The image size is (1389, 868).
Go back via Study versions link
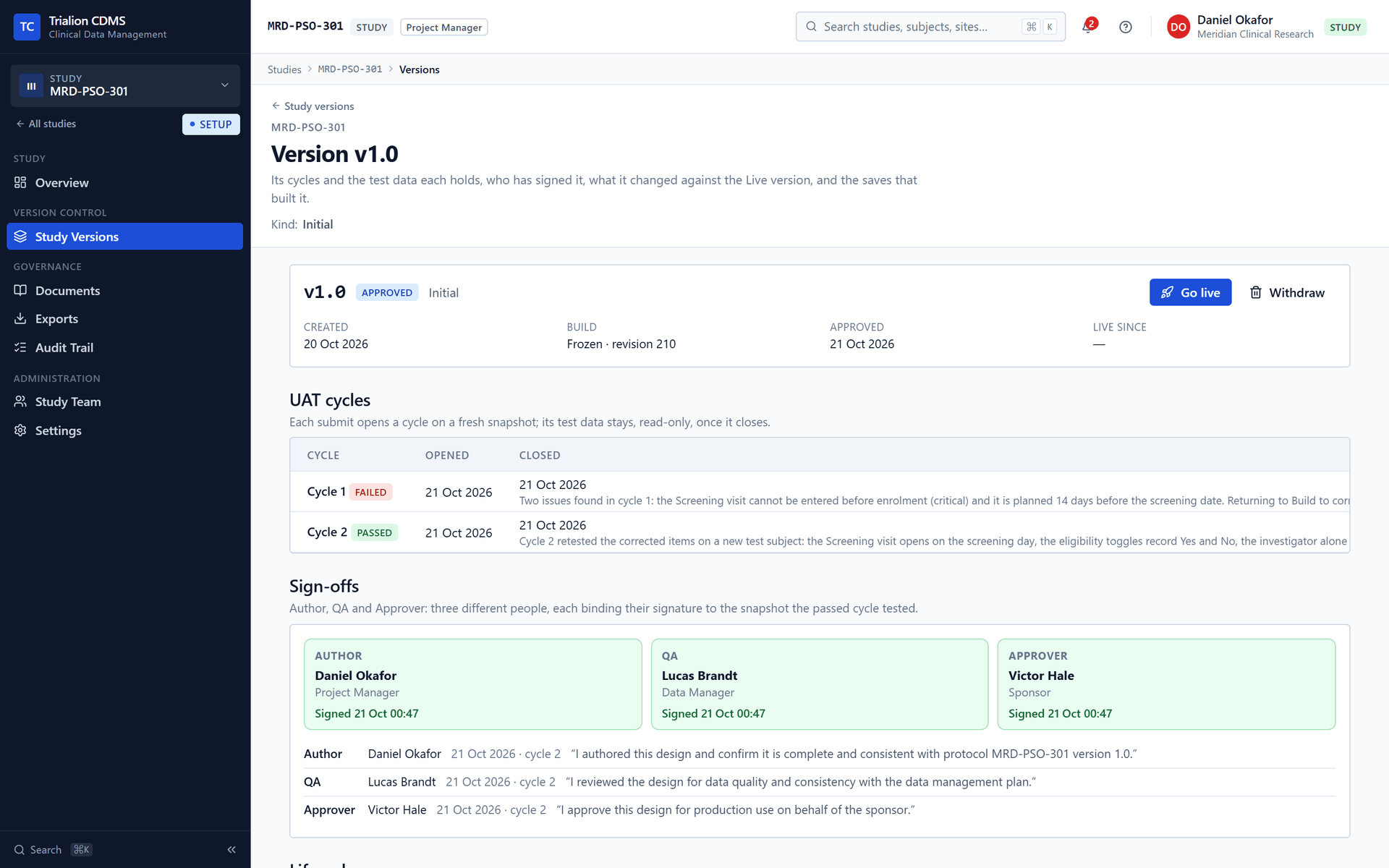click(x=313, y=106)
